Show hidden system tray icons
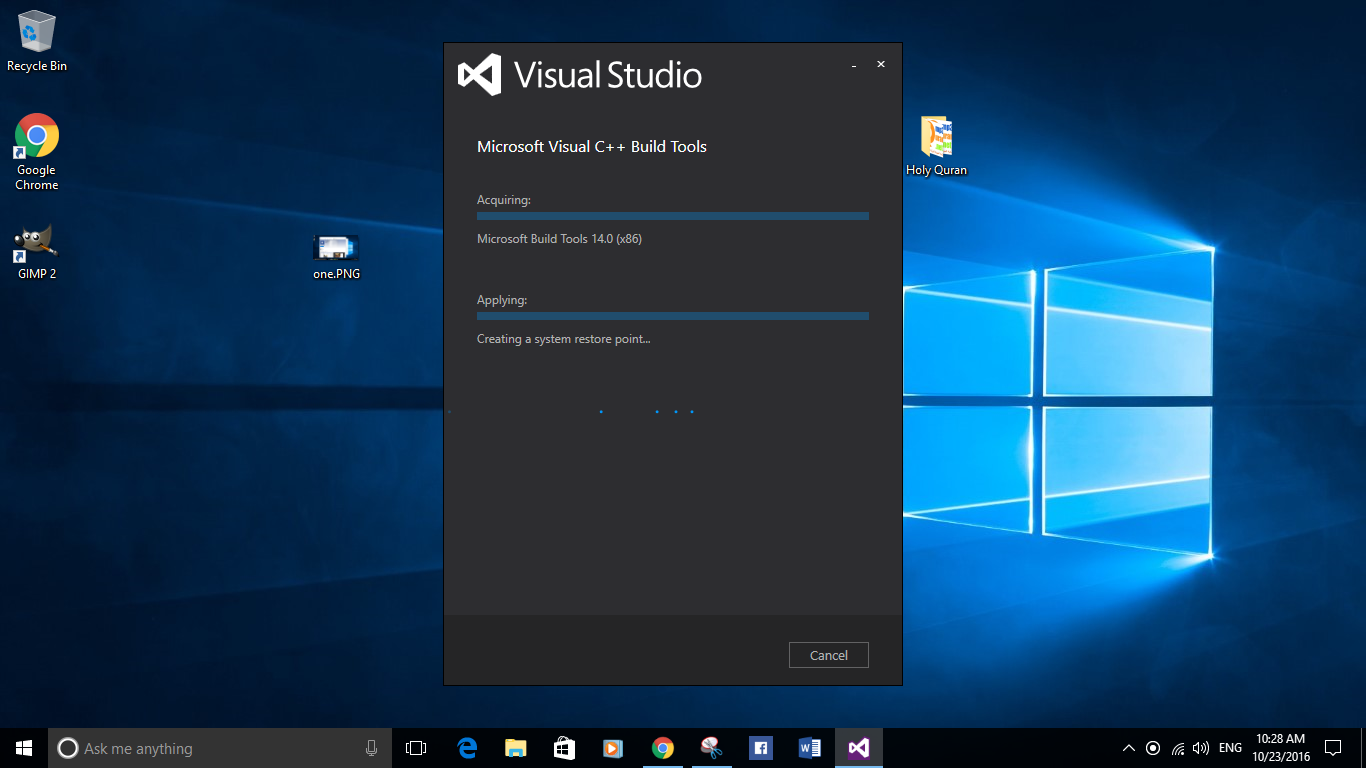This screenshot has height=768, width=1366. pyautogui.click(x=1129, y=748)
